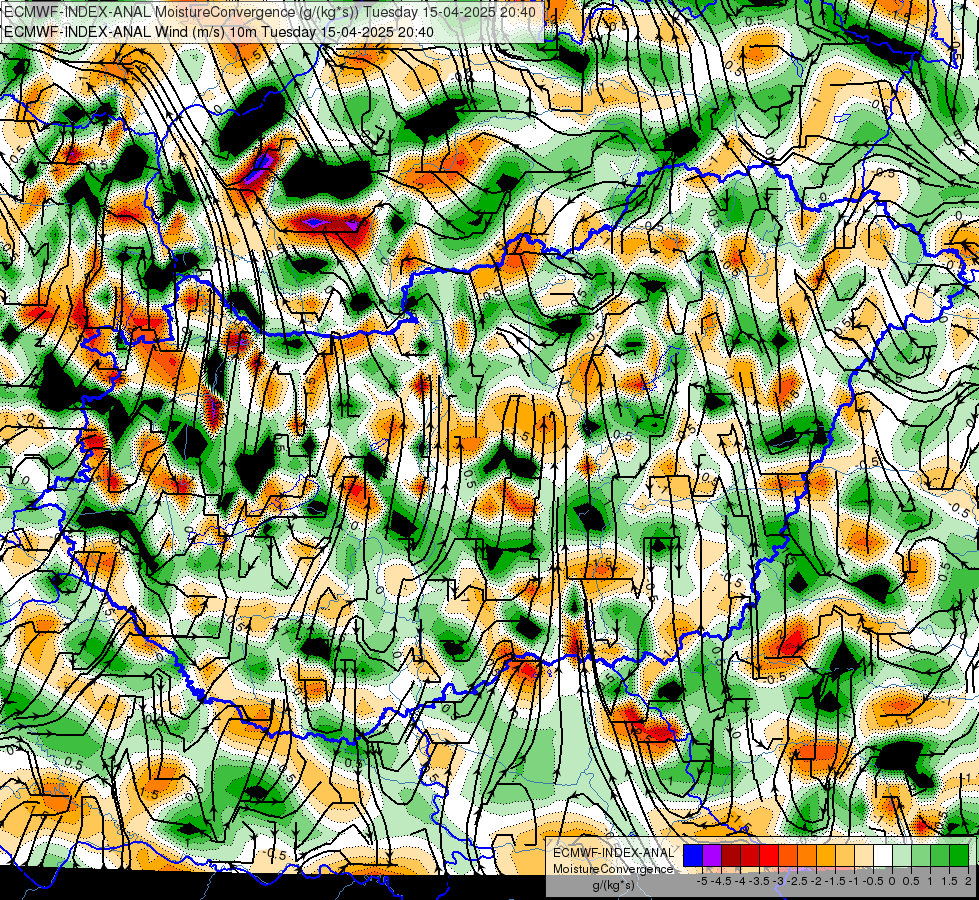Viewport: 979px width, 900px height.
Task: Click the -4.5 tick label on the legend
Action: point(721,881)
